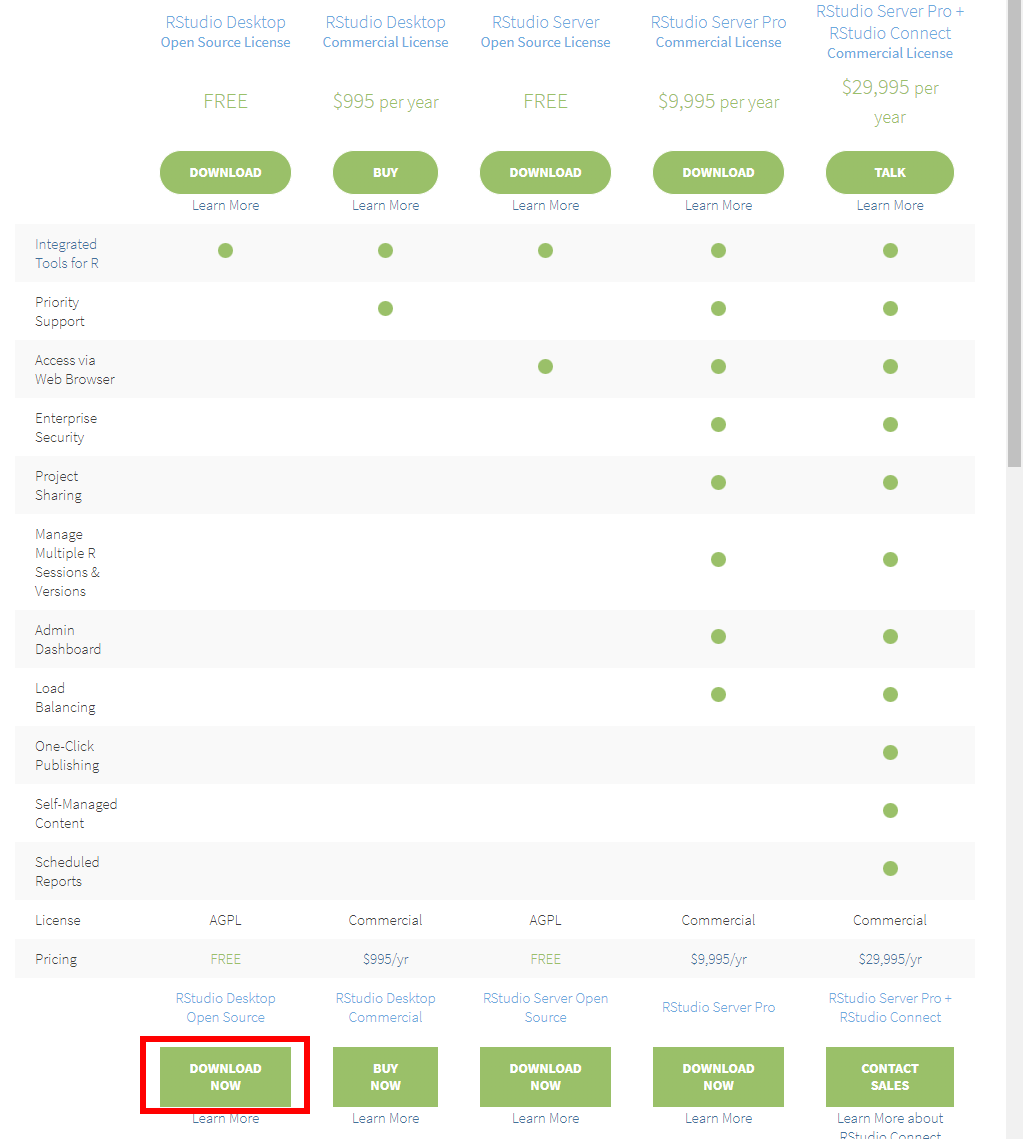The image size is (1023, 1139).
Task: Click RStudio Server Pro Commercial License heading
Action: [x=718, y=32]
